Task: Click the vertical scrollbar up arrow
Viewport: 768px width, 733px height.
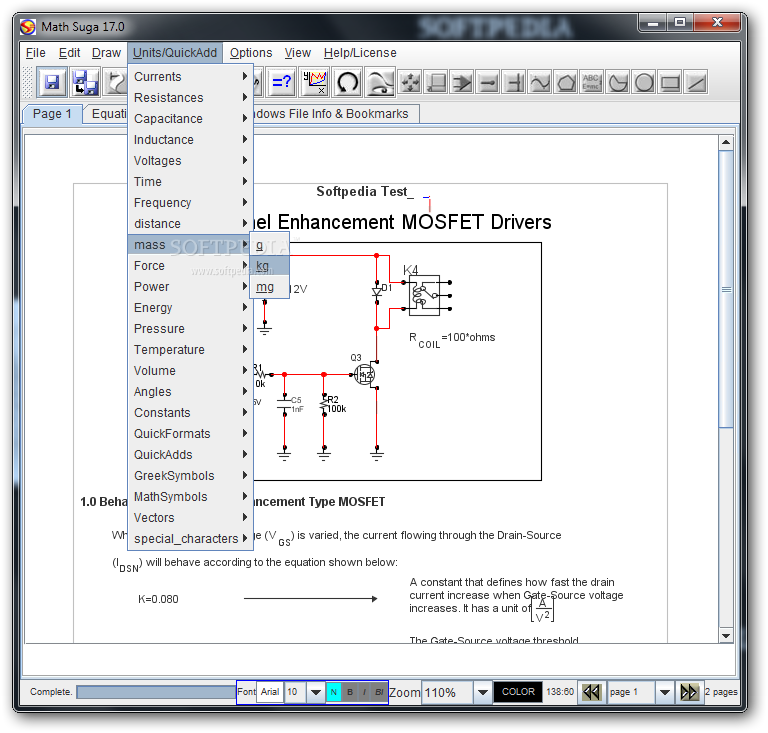Action: pos(726,142)
